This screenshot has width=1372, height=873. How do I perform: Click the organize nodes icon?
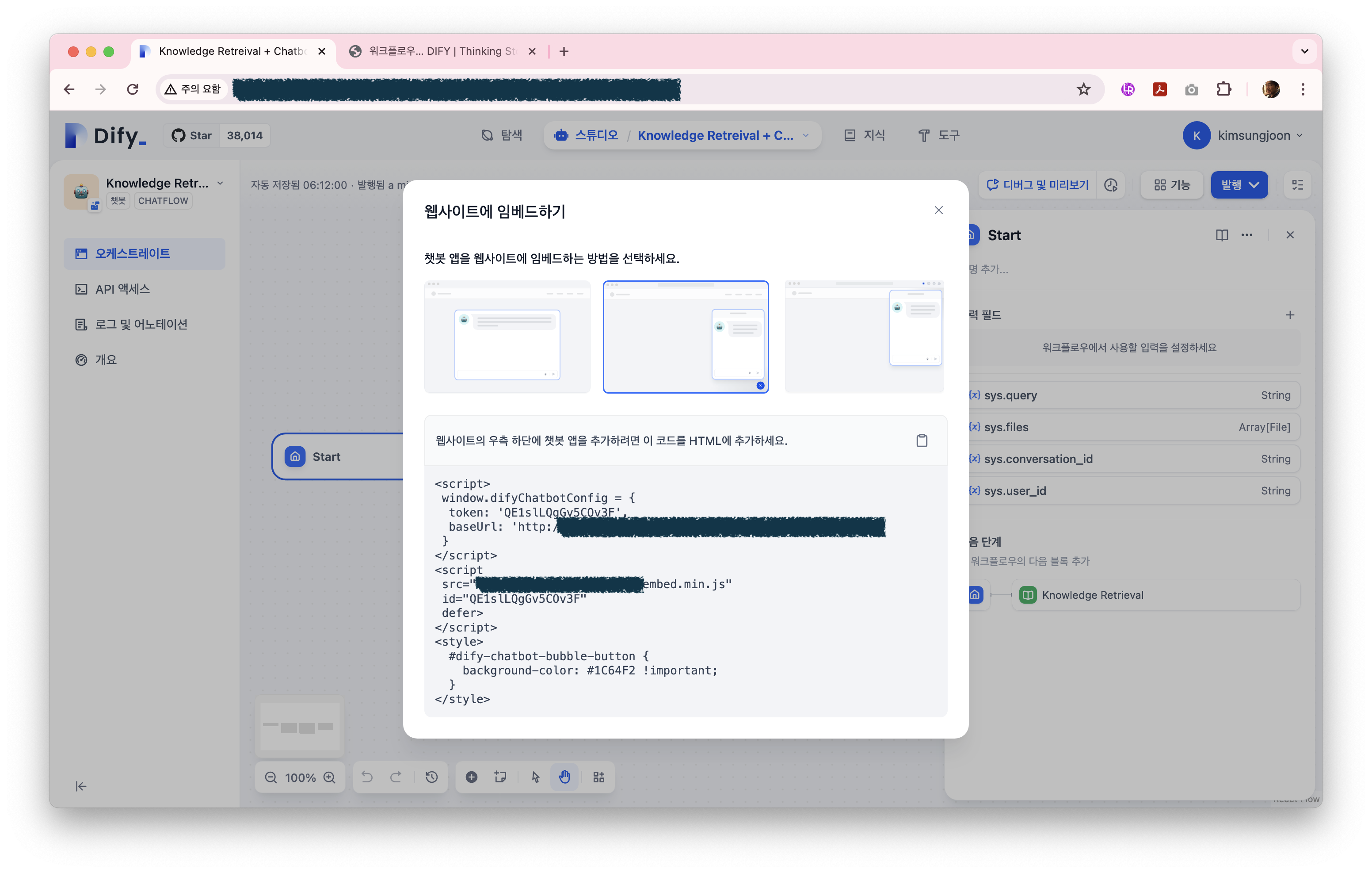click(598, 777)
